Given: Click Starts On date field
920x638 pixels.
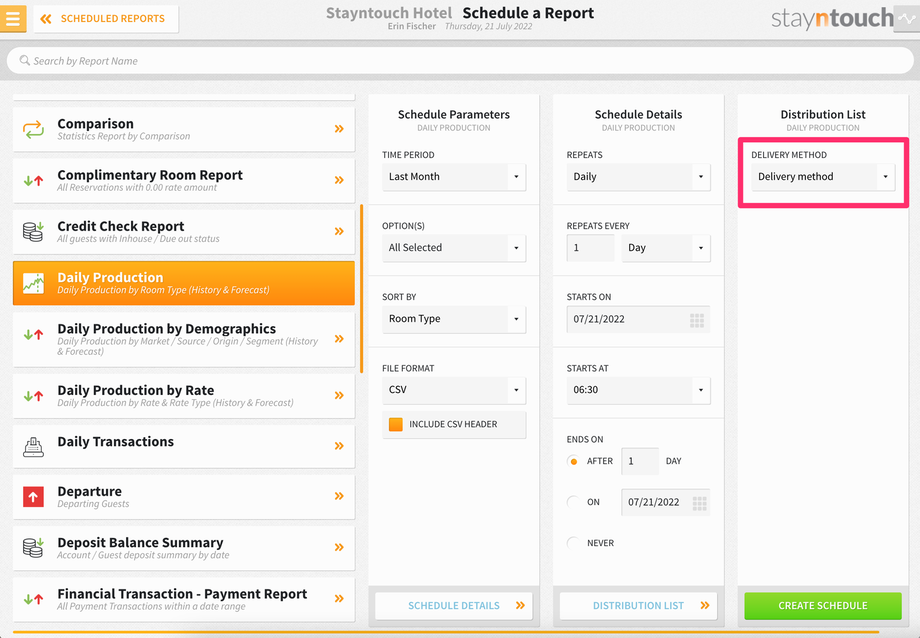Looking at the screenshot, I should tap(638, 319).
